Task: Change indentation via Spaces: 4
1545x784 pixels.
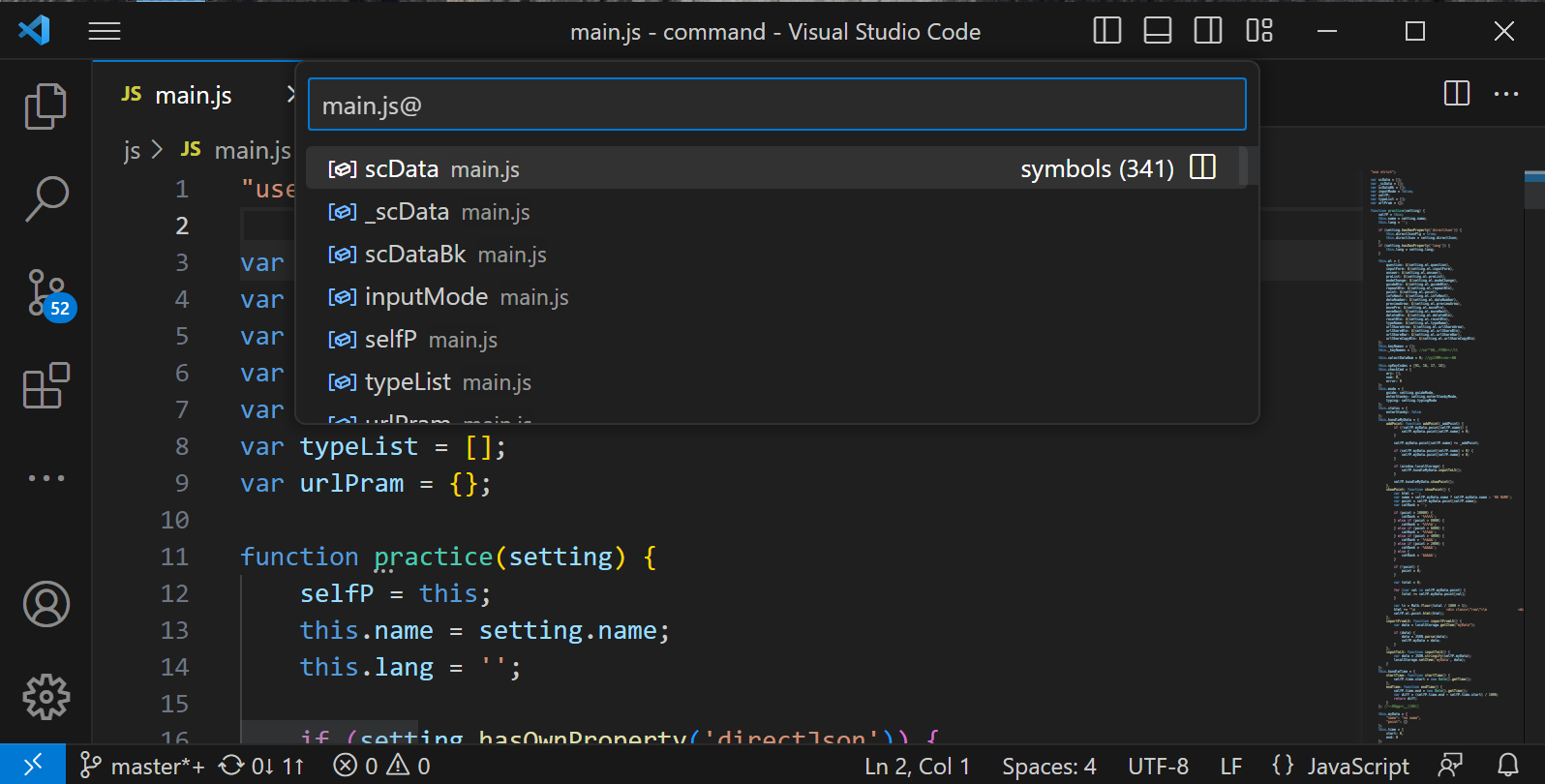Action: (x=1049, y=766)
